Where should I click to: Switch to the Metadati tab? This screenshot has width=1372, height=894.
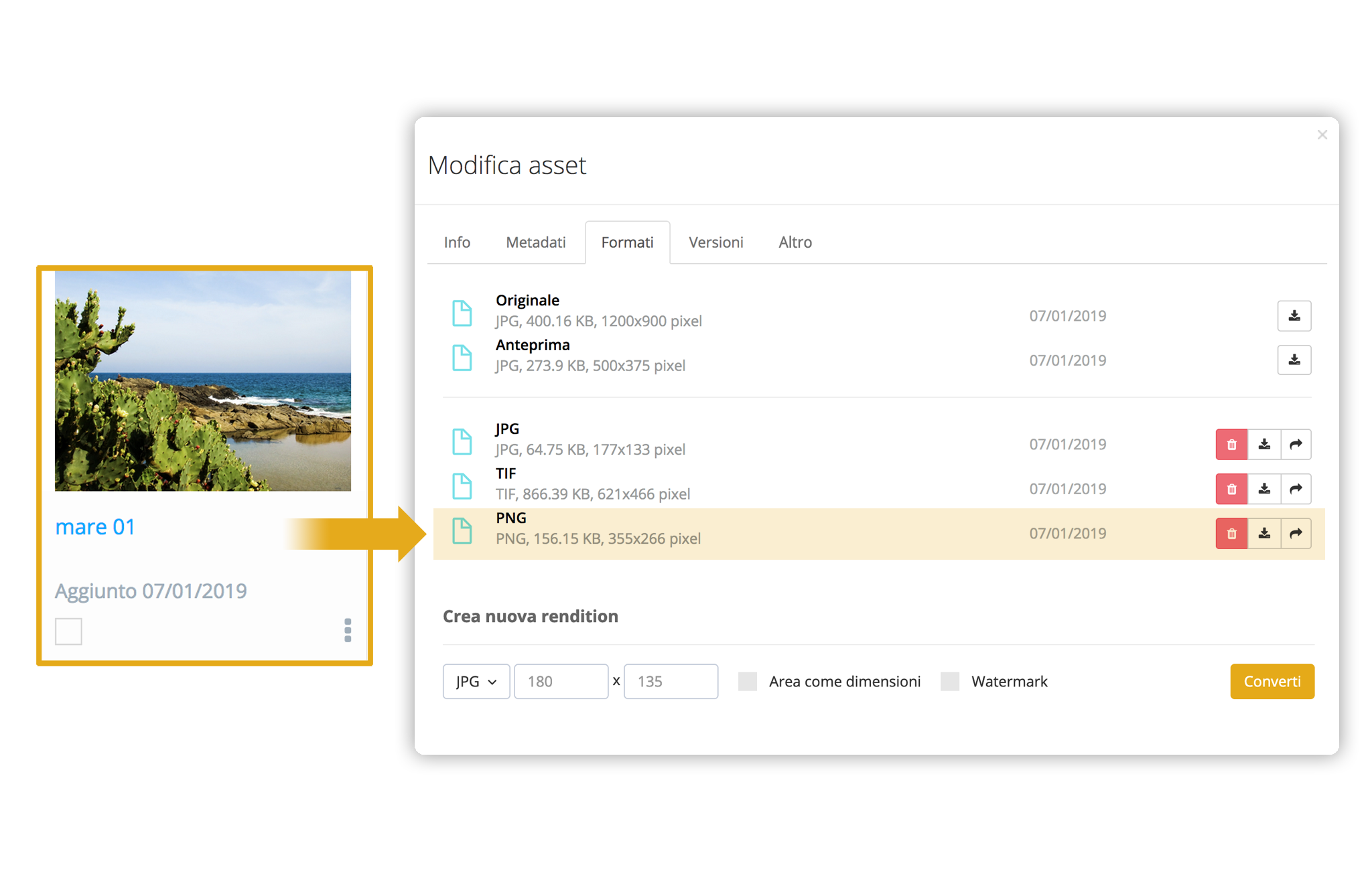(x=535, y=242)
